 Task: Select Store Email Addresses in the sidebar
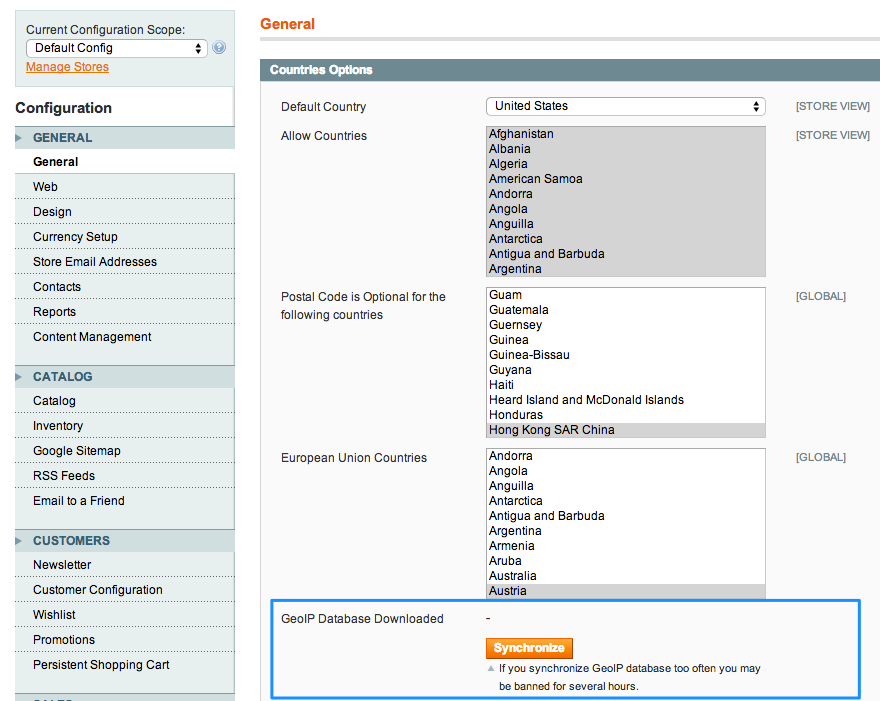click(x=125, y=262)
